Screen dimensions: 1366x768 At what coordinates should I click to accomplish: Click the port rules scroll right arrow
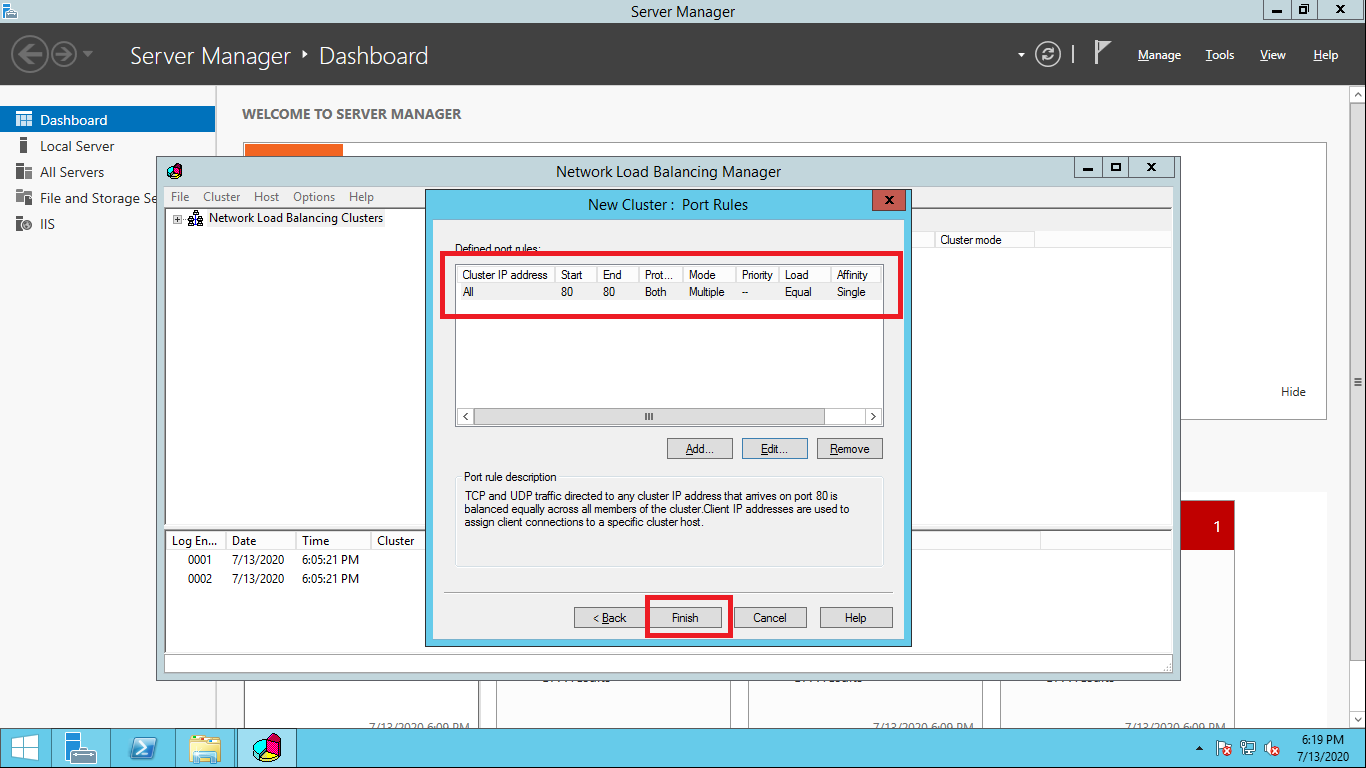click(x=873, y=416)
